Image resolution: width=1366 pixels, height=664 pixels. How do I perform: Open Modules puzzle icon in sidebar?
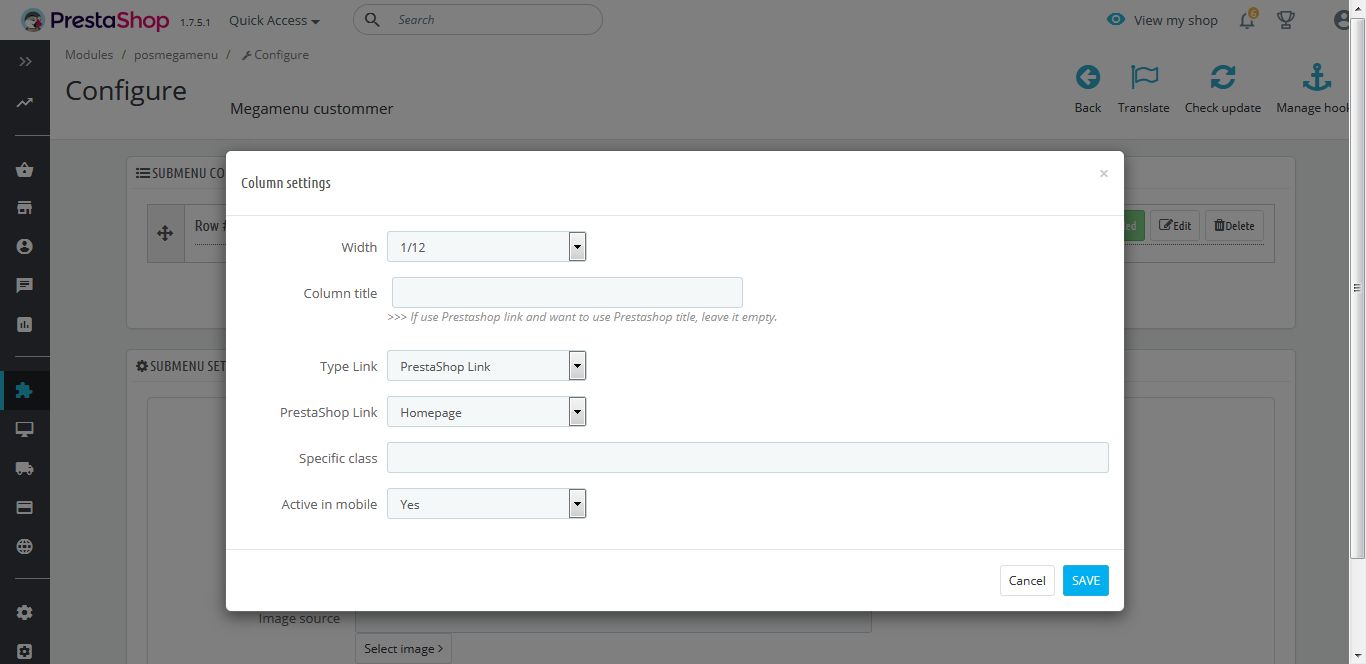coord(25,391)
